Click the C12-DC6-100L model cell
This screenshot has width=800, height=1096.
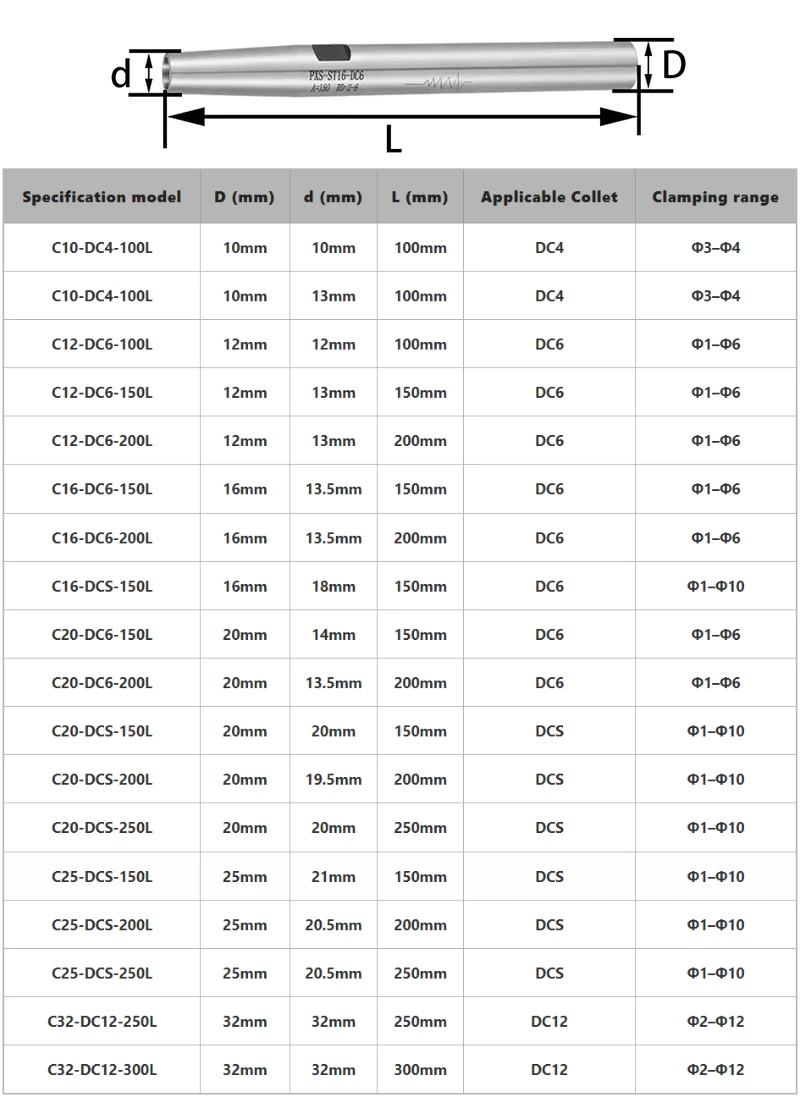tap(102, 345)
